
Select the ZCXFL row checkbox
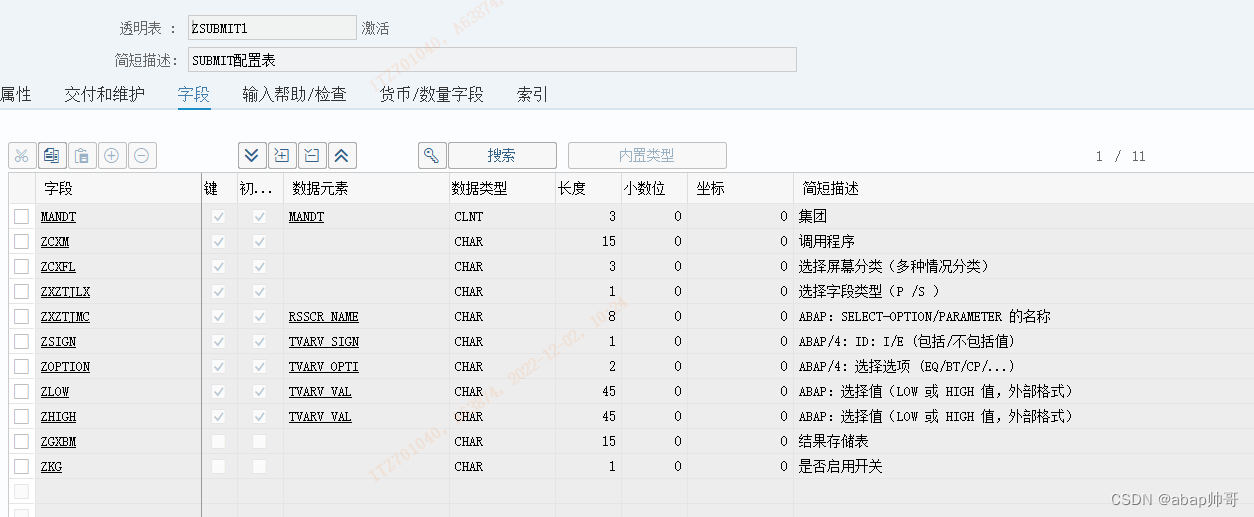tap(21, 266)
